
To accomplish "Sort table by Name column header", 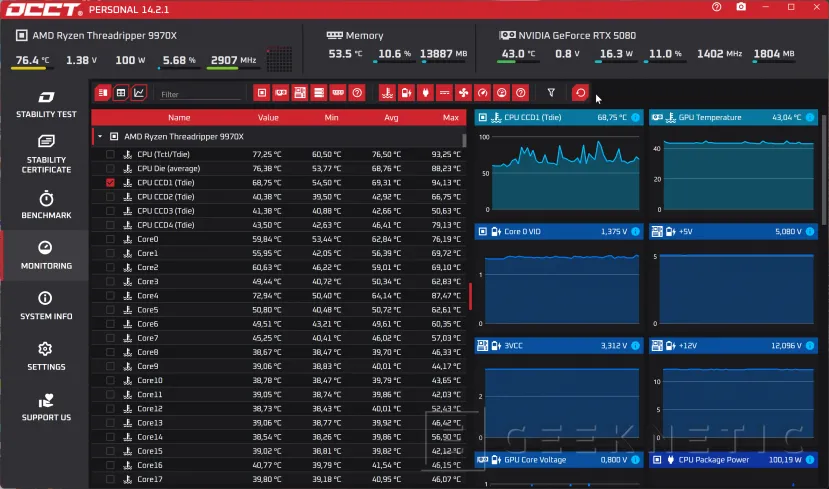I will tap(179, 117).
